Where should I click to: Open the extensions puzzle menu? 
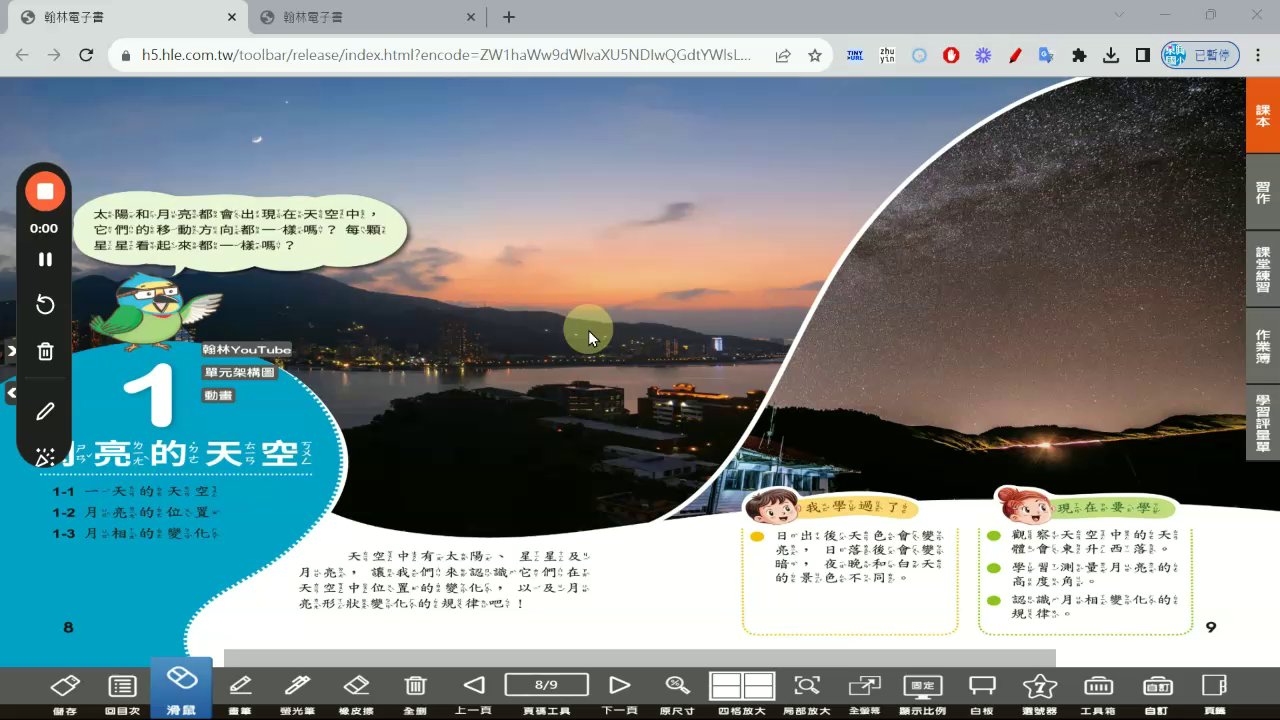[x=1079, y=56]
